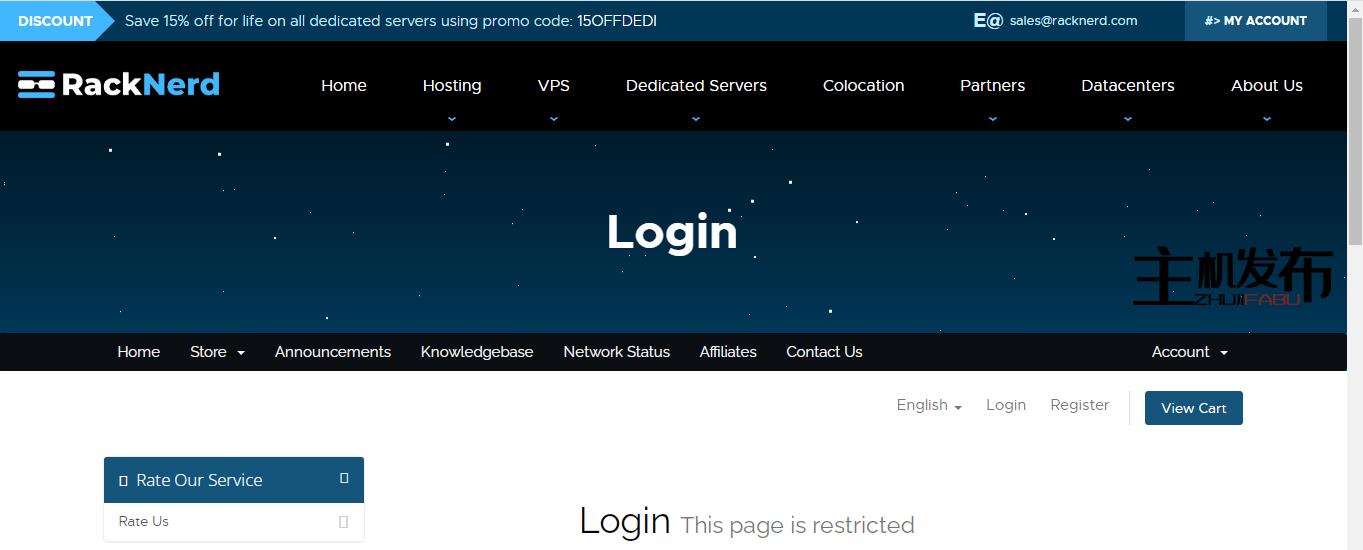
Task: Collapse the Rate Our Service panel icon
Action: coord(344,479)
